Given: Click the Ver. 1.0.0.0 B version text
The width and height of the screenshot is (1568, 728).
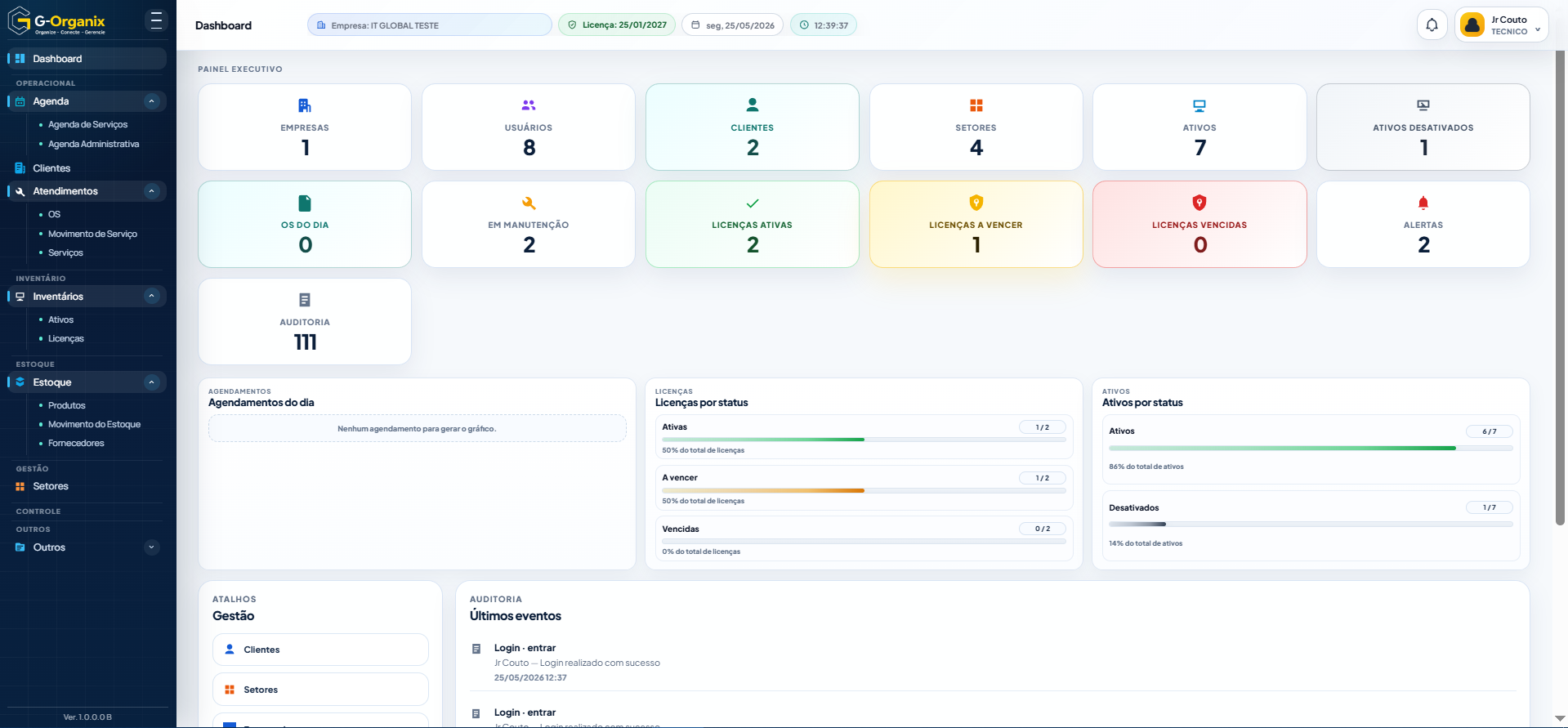Looking at the screenshot, I should click(x=87, y=717).
